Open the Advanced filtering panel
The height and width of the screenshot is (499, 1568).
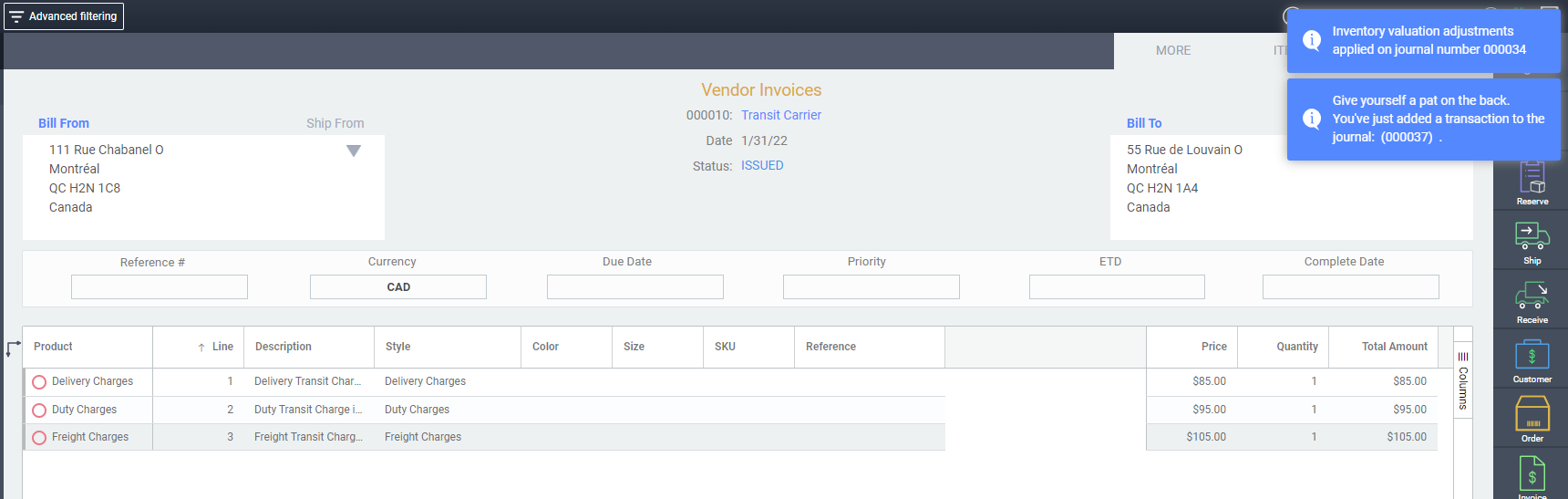(x=64, y=16)
